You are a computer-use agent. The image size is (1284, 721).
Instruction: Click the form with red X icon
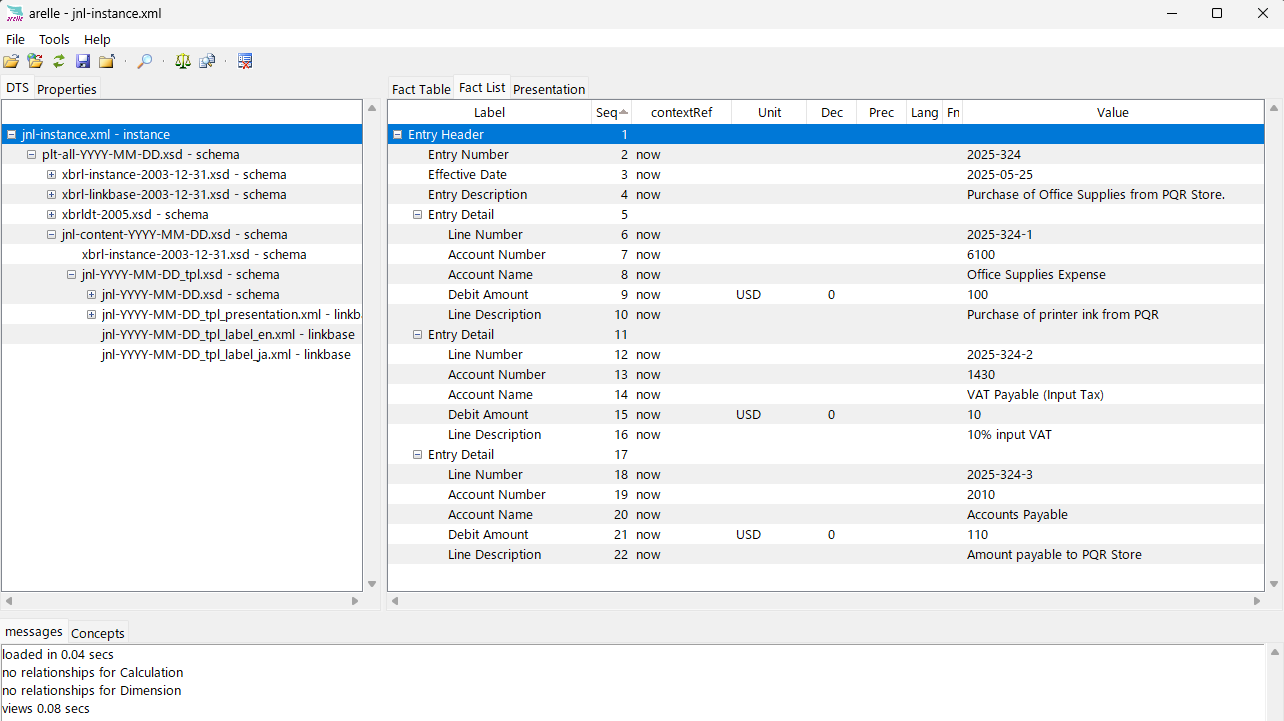[x=245, y=61]
